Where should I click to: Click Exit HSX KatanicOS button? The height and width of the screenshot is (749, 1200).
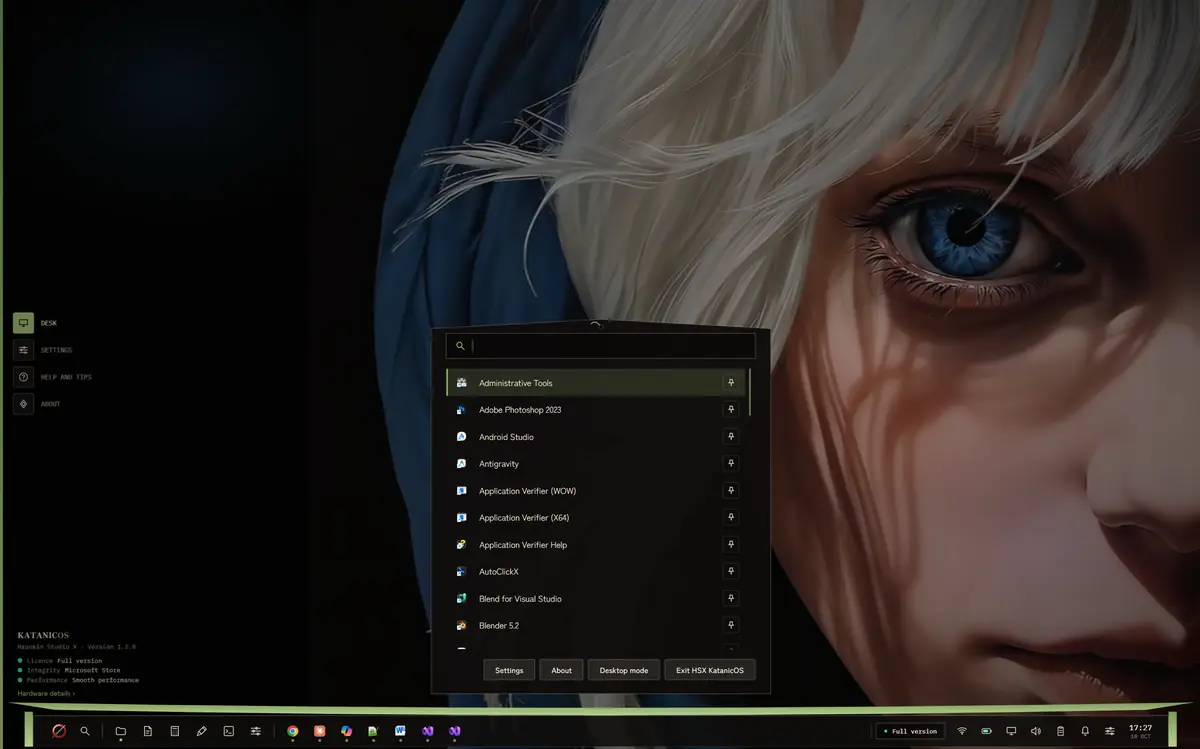point(710,670)
